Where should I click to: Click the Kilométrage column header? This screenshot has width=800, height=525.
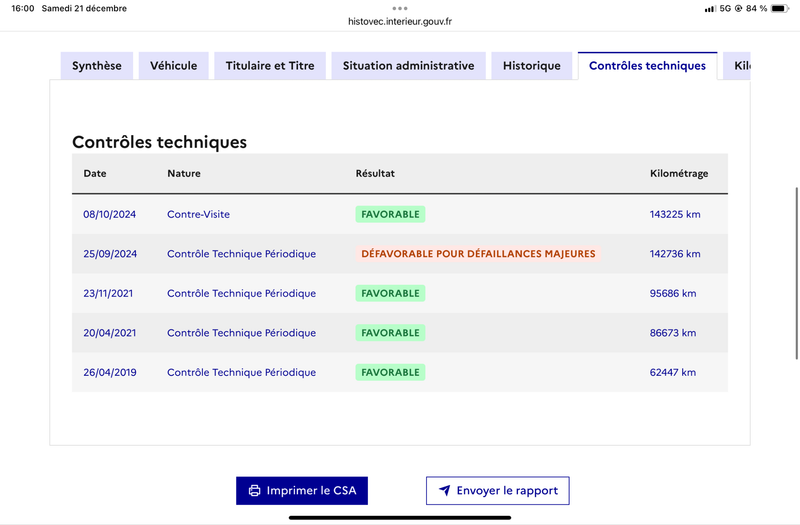(679, 173)
